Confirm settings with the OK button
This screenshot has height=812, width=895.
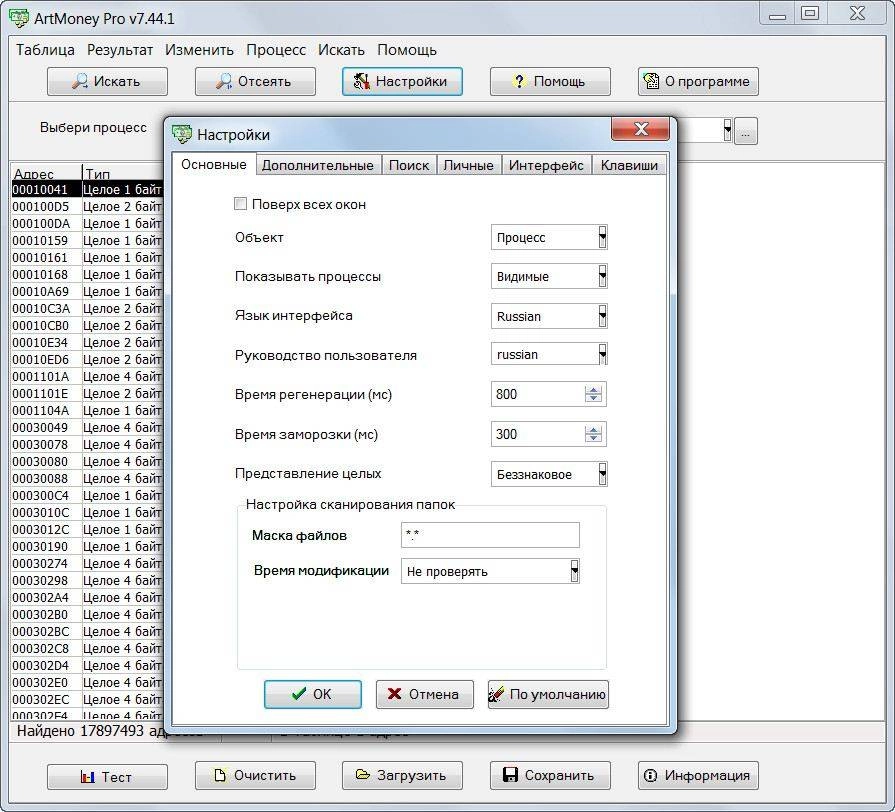[313, 694]
